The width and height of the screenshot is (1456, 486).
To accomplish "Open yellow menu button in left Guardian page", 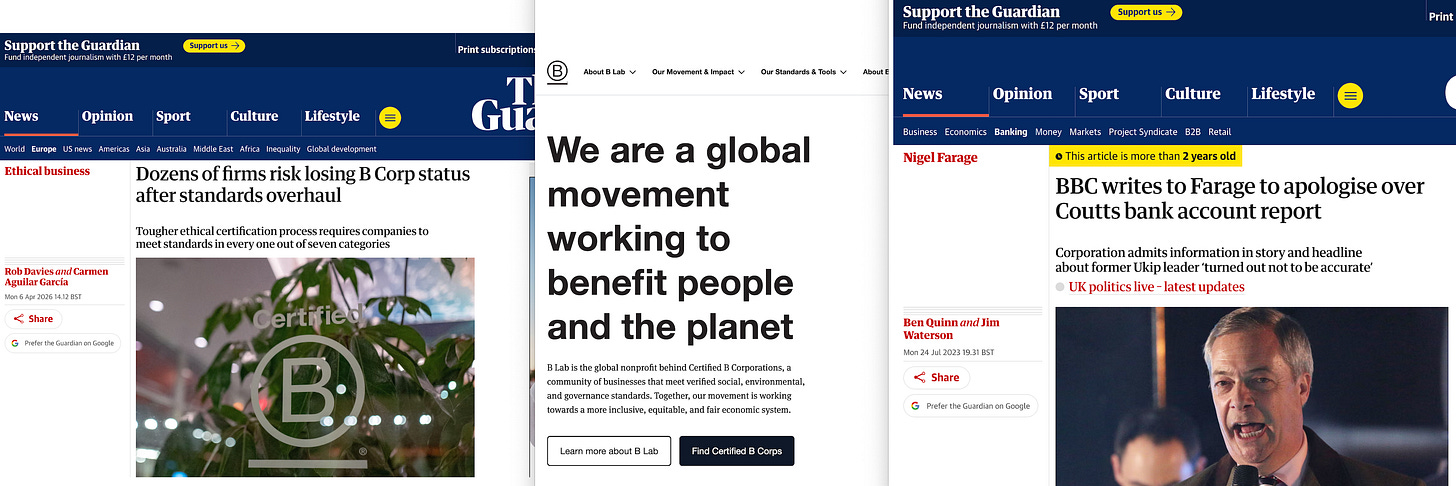I will 390,117.
